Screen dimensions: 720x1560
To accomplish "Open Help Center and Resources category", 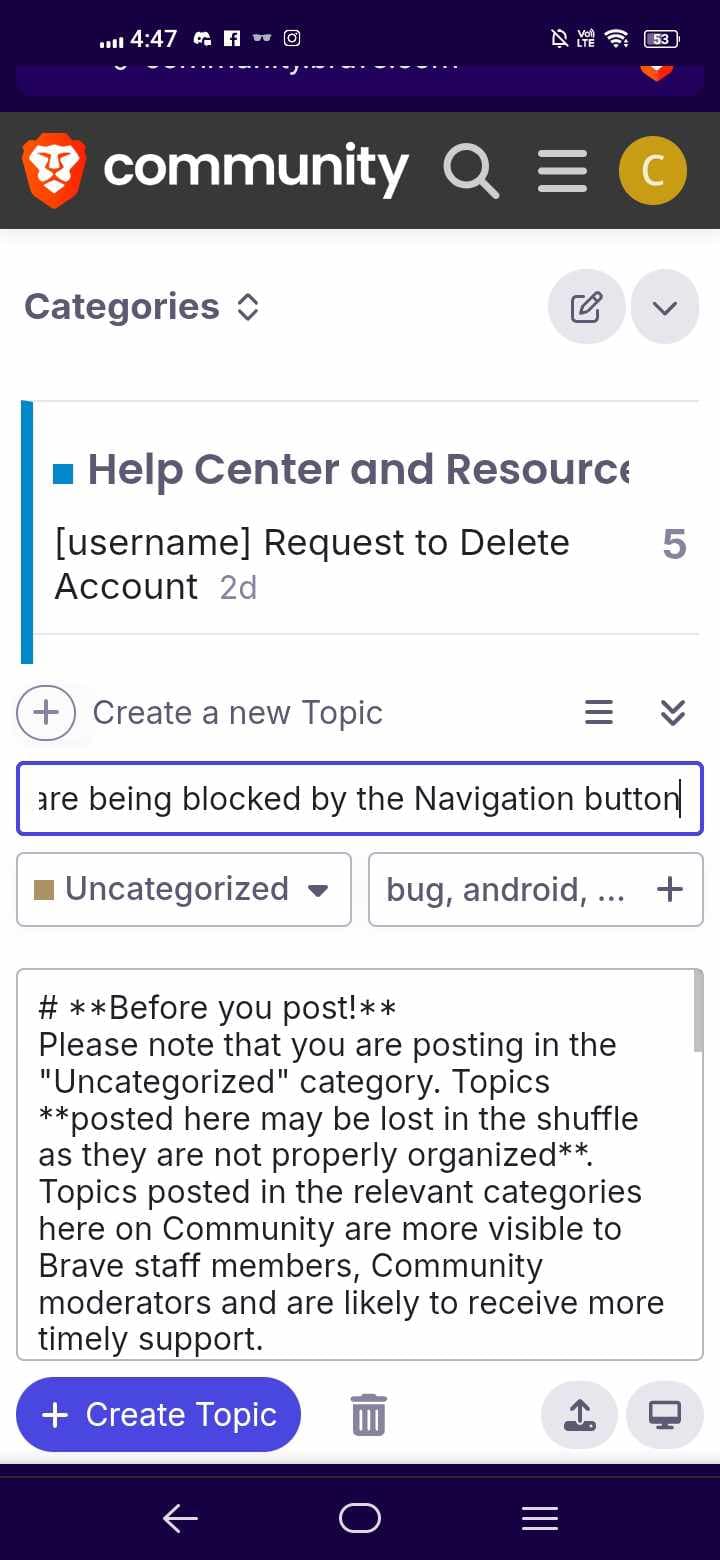I will [x=358, y=469].
